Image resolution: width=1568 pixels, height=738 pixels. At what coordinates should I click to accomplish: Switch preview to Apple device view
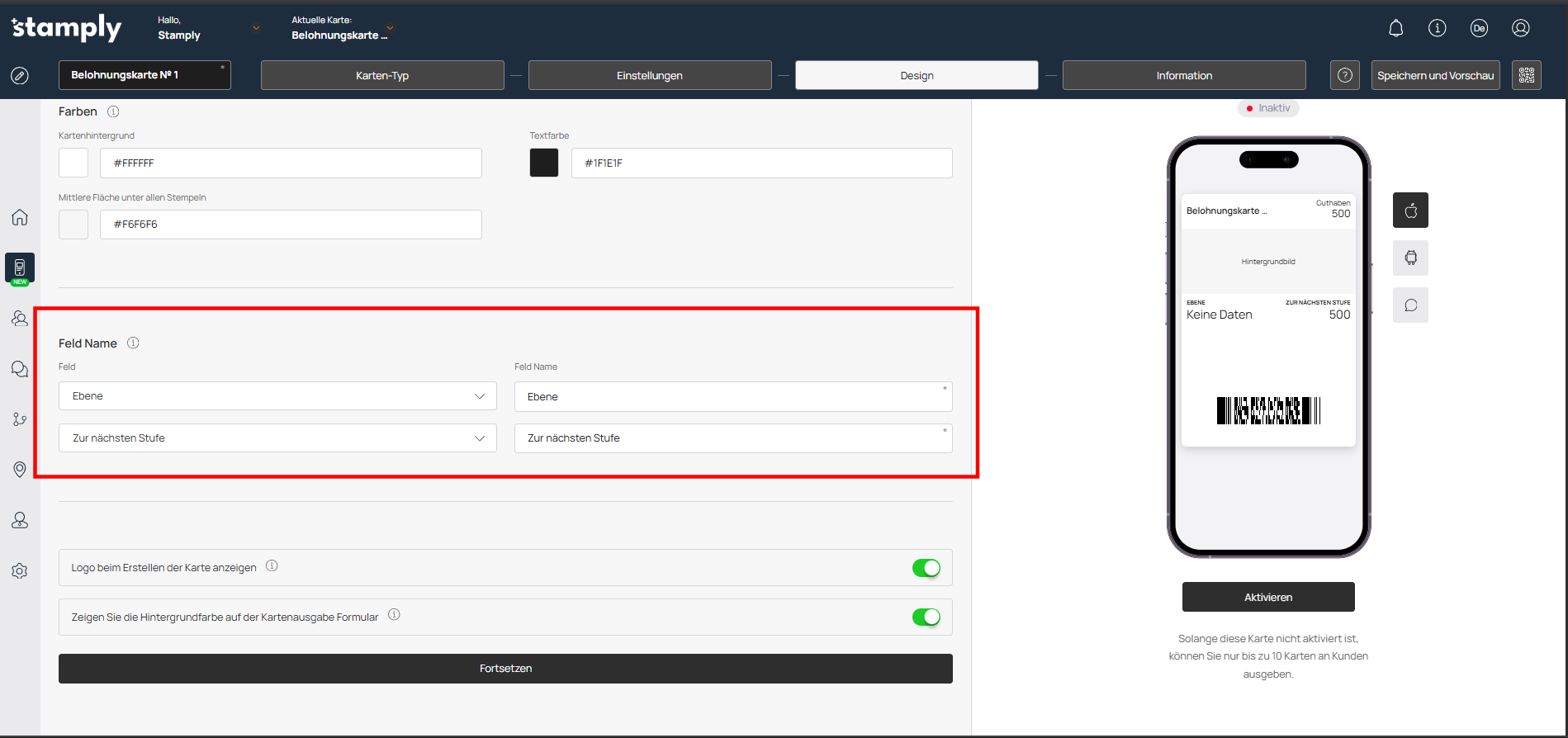click(1410, 211)
